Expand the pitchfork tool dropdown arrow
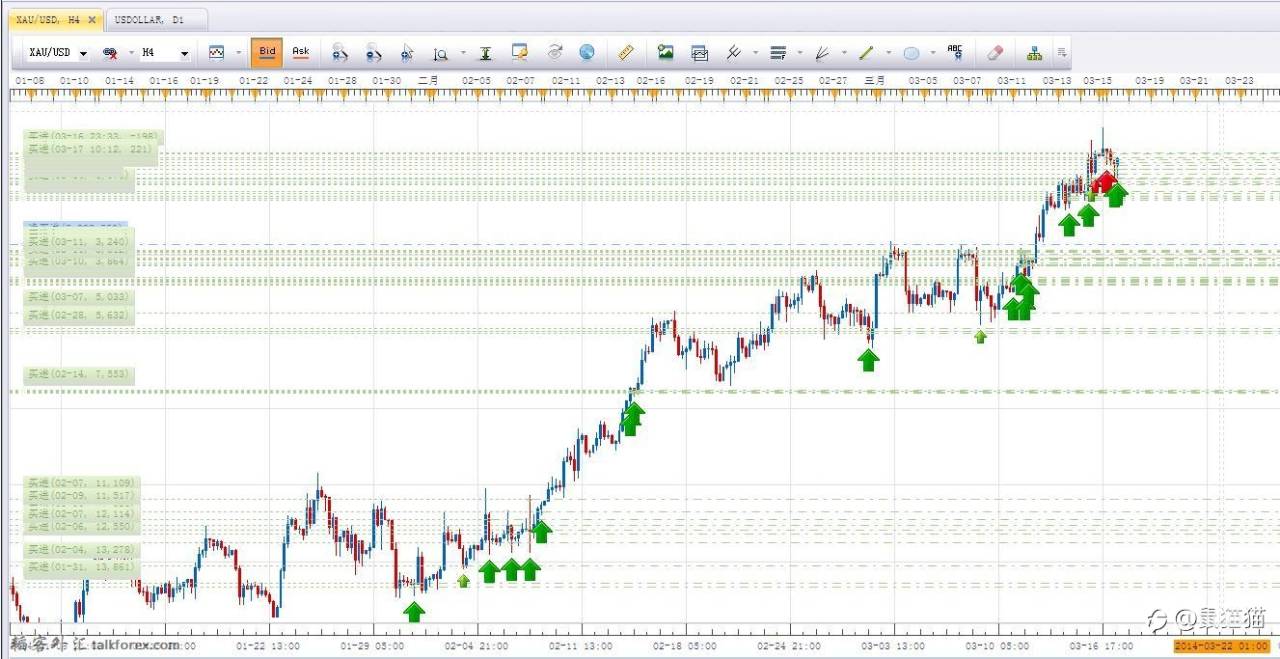 tap(755, 52)
